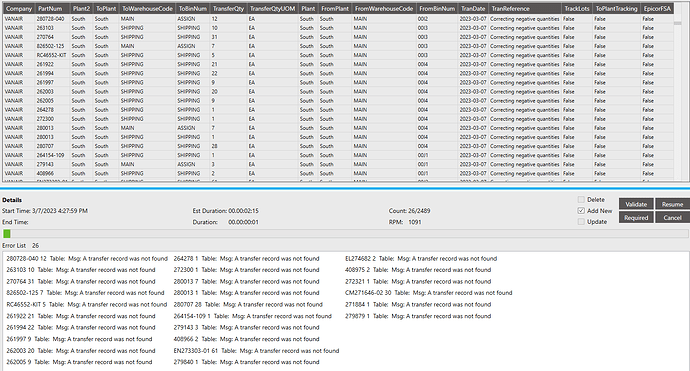Click the import progress bar
The width and height of the screenshot is (690, 371).
(345, 233)
